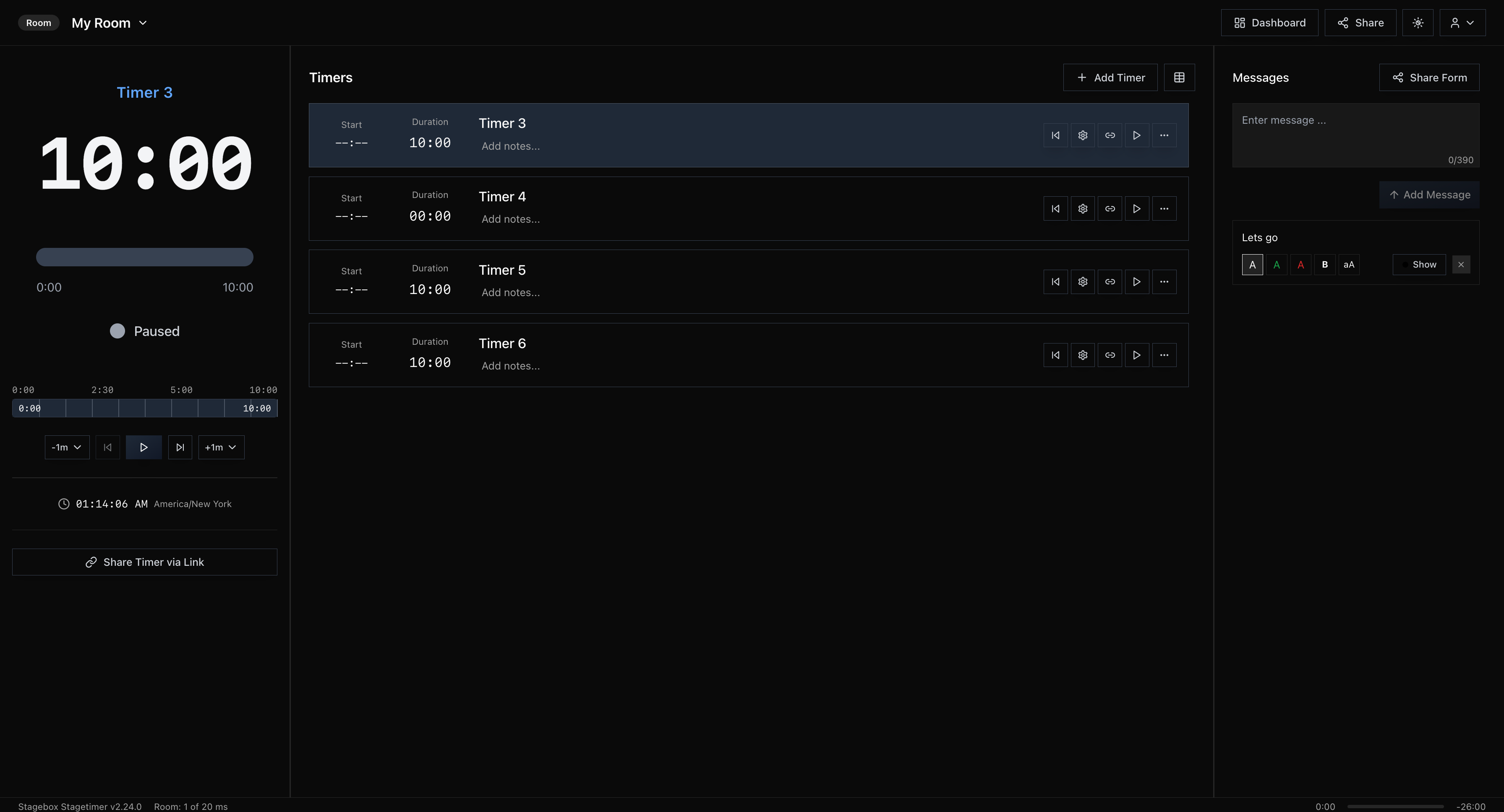Viewport: 1504px width, 812px height.
Task: Select red text color for the message
Action: click(x=1300, y=265)
